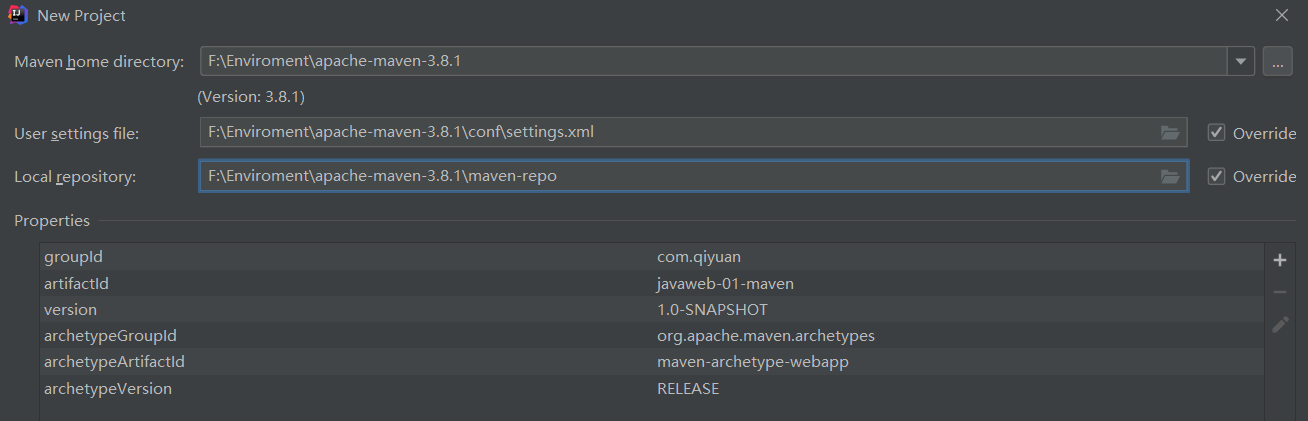Select the archetypeVersion property row
The width and height of the screenshot is (1308, 421).
(x=652, y=389)
